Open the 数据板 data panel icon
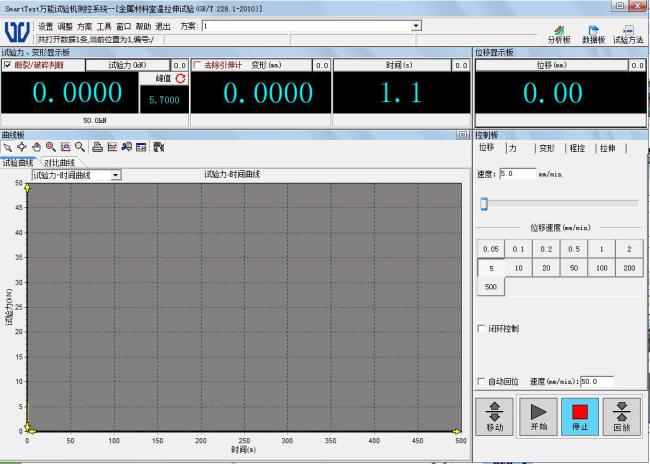The height and width of the screenshot is (464, 650). tap(594, 33)
